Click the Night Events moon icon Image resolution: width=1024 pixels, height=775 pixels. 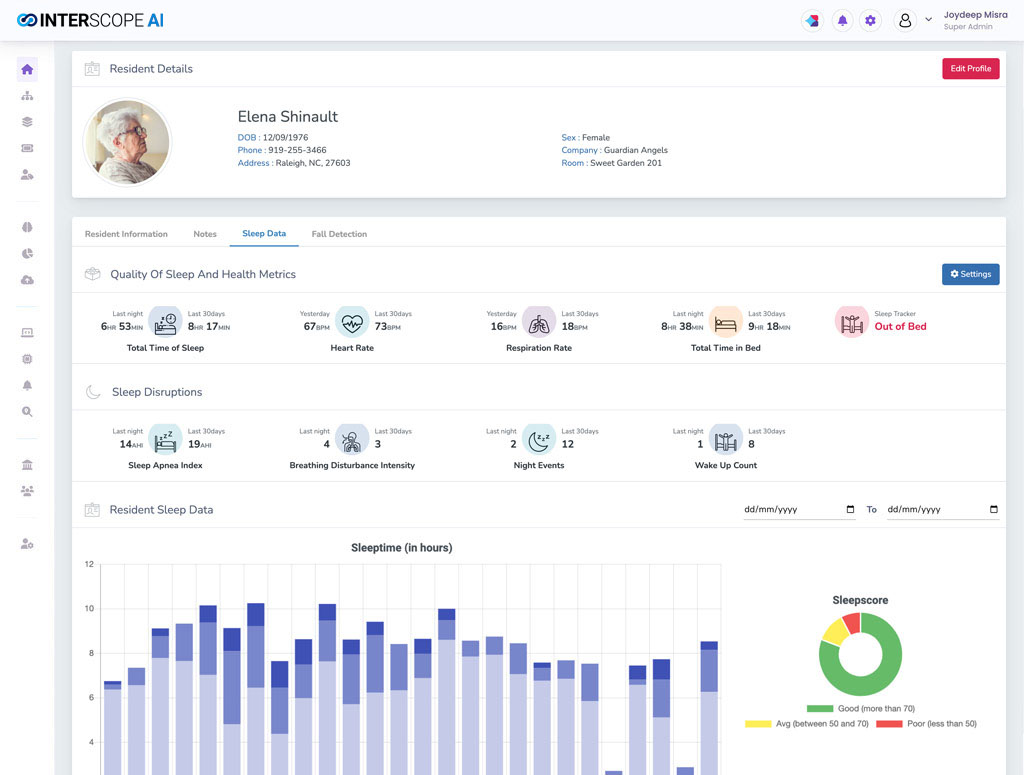point(539,439)
